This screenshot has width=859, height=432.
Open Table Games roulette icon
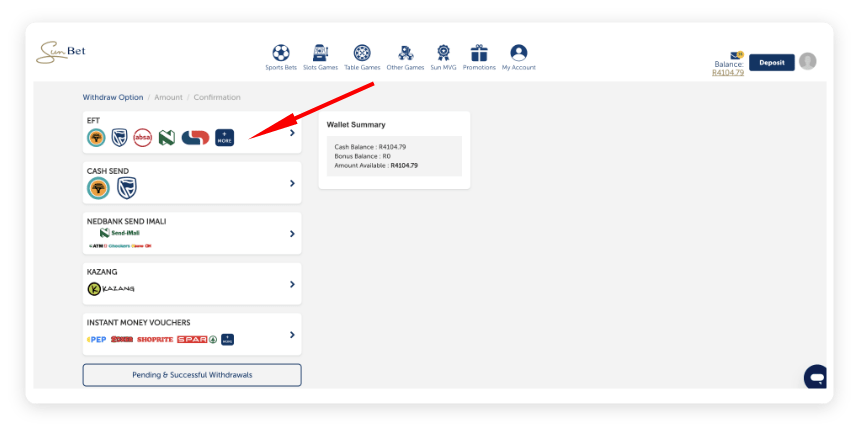[x=362, y=53]
